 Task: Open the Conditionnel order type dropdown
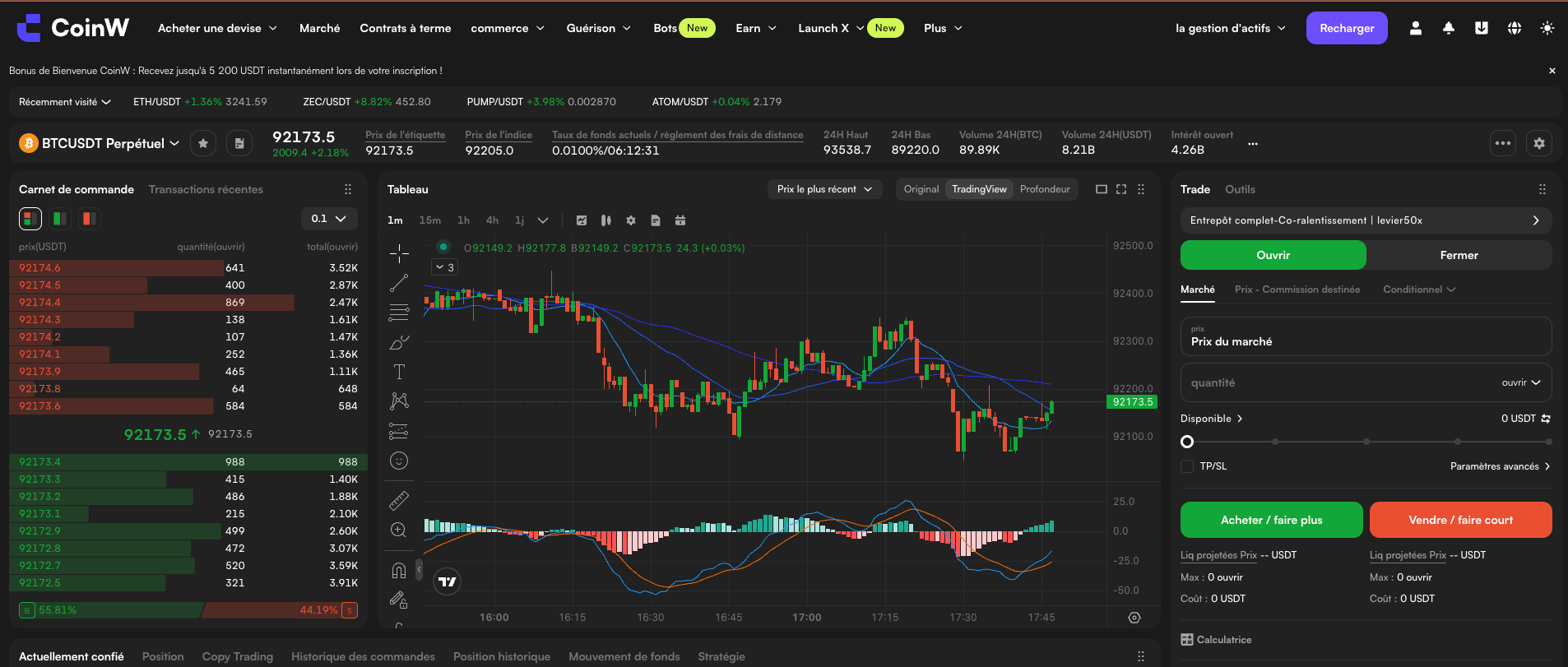1419,289
